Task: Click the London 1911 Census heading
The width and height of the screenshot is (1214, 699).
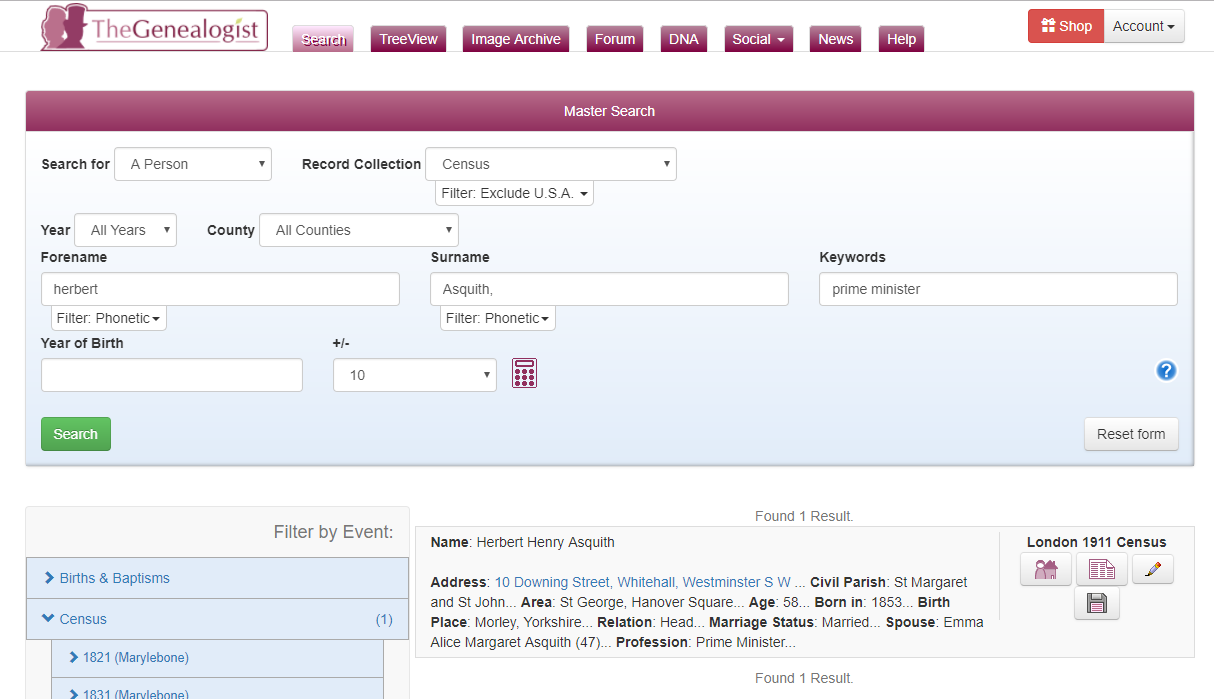Action: (x=1097, y=542)
